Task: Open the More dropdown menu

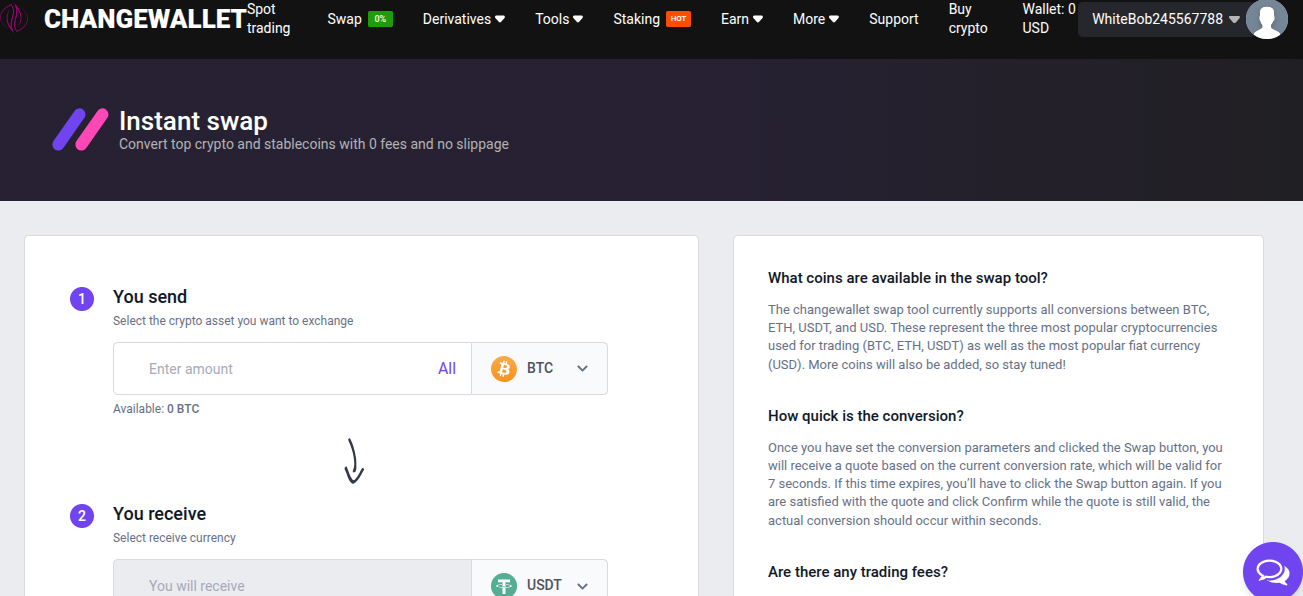Action: click(x=816, y=19)
